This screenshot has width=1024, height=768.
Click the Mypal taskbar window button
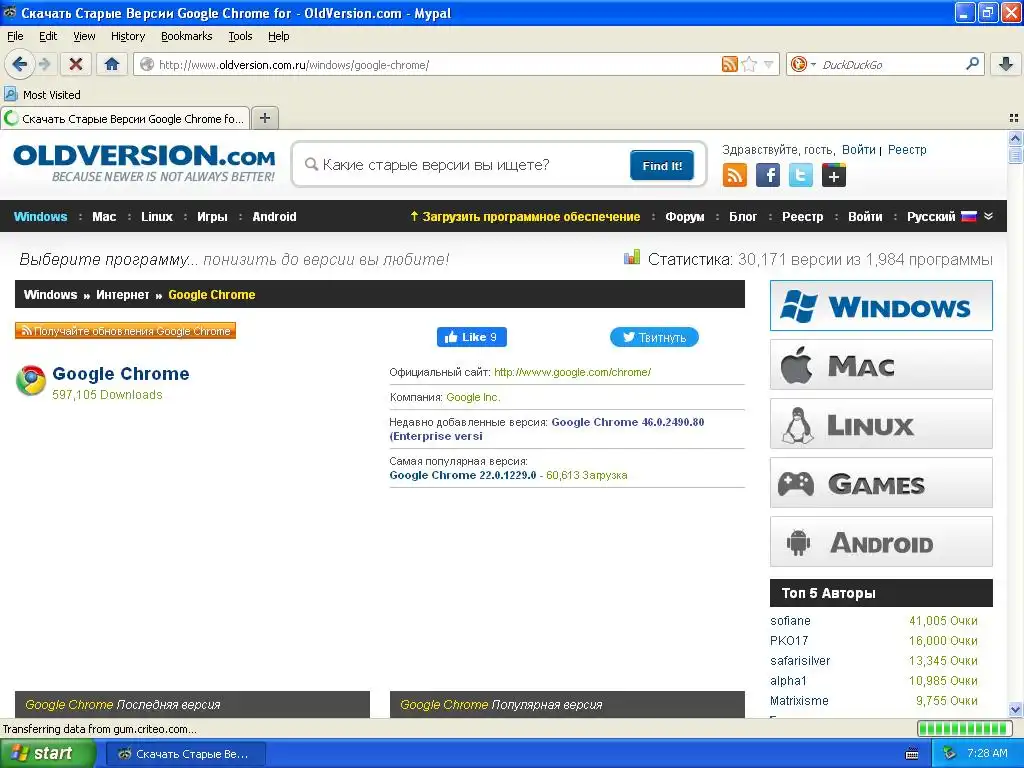click(x=185, y=754)
